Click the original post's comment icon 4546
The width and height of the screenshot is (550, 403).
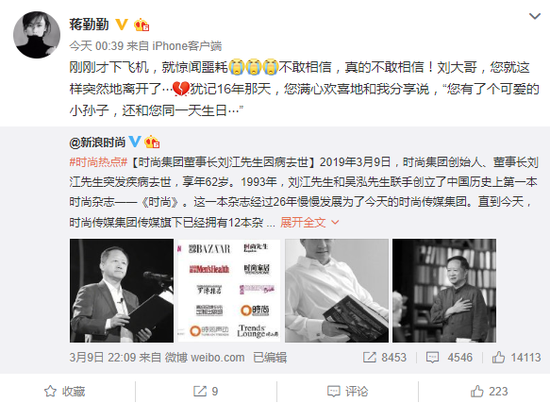click(449, 357)
